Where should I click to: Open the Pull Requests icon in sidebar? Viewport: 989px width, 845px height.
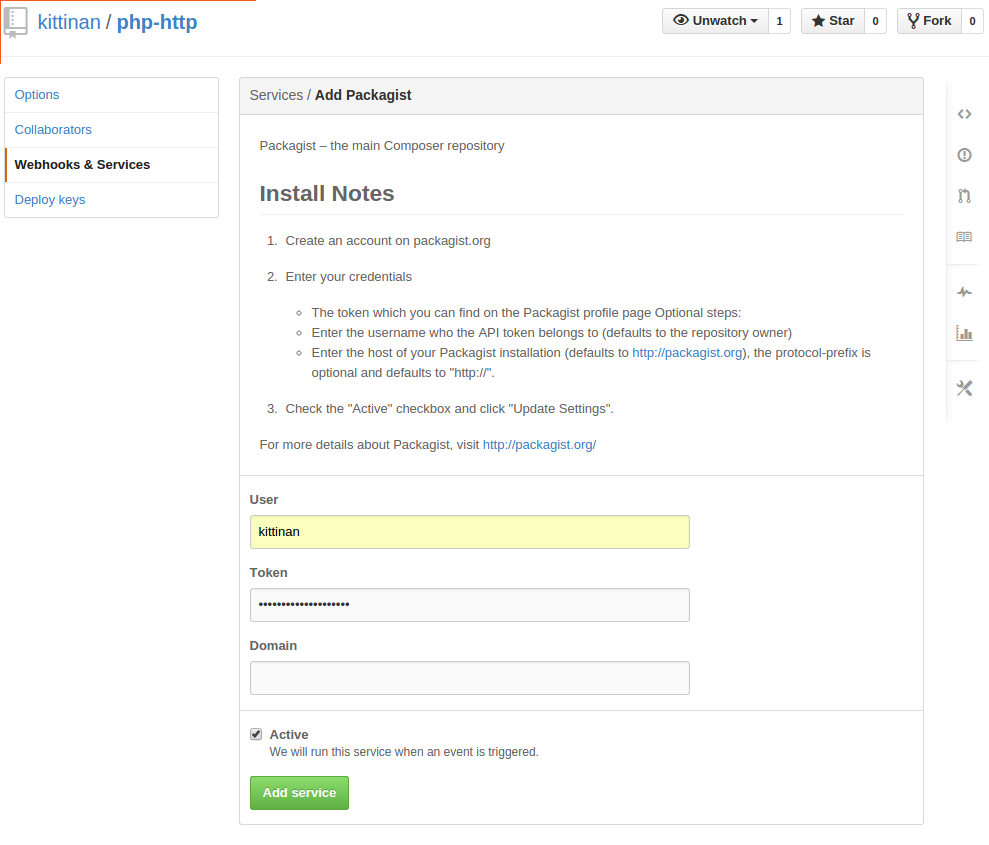pos(964,196)
